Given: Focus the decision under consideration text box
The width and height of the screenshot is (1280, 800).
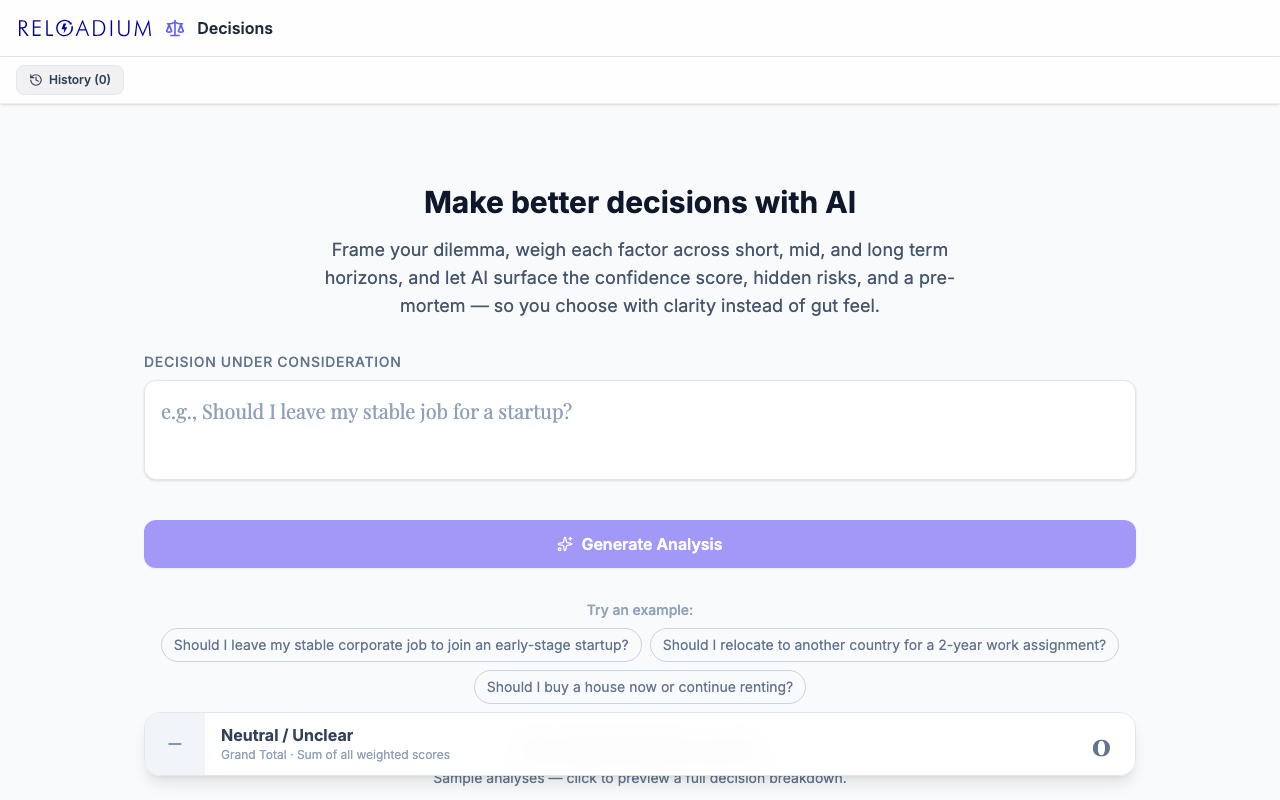Looking at the screenshot, I should [640, 430].
